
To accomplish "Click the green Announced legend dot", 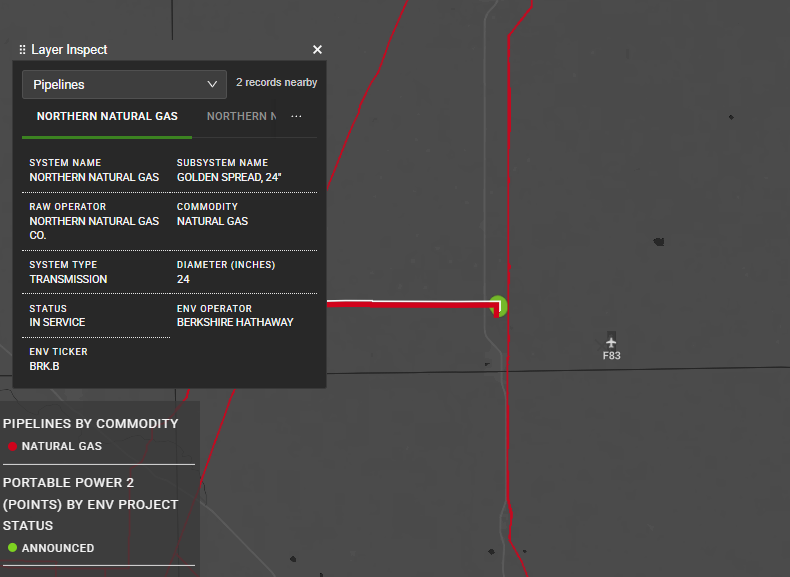I will point(12,548).
